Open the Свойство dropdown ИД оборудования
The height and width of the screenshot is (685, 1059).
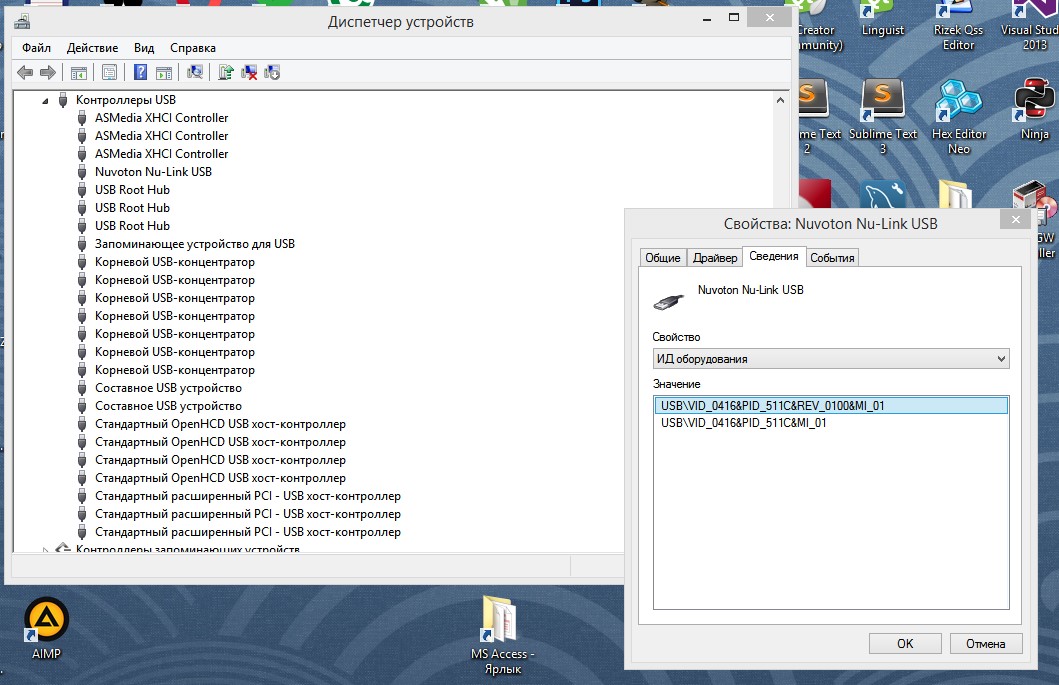[831, 359]
